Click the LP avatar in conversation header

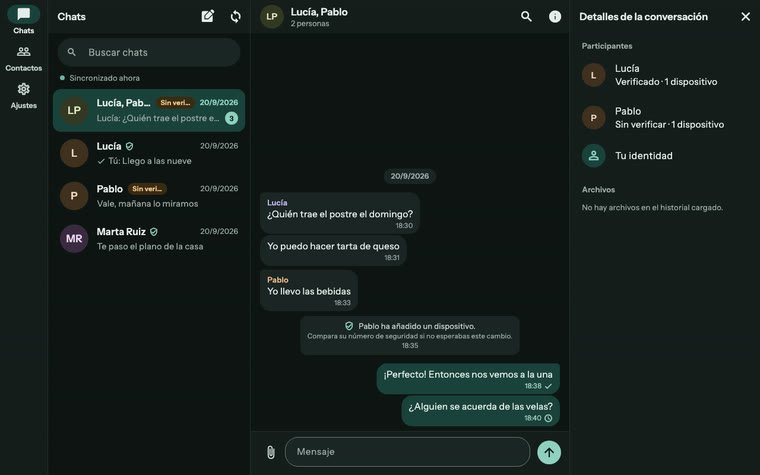coord(271,16)
